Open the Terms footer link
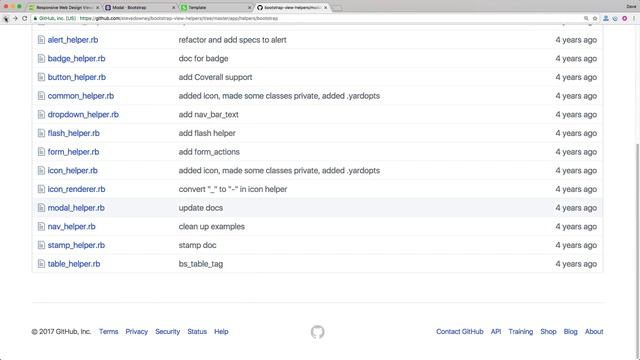The height and width of the screenshot is (360, 640). click(x=109, y=331)
